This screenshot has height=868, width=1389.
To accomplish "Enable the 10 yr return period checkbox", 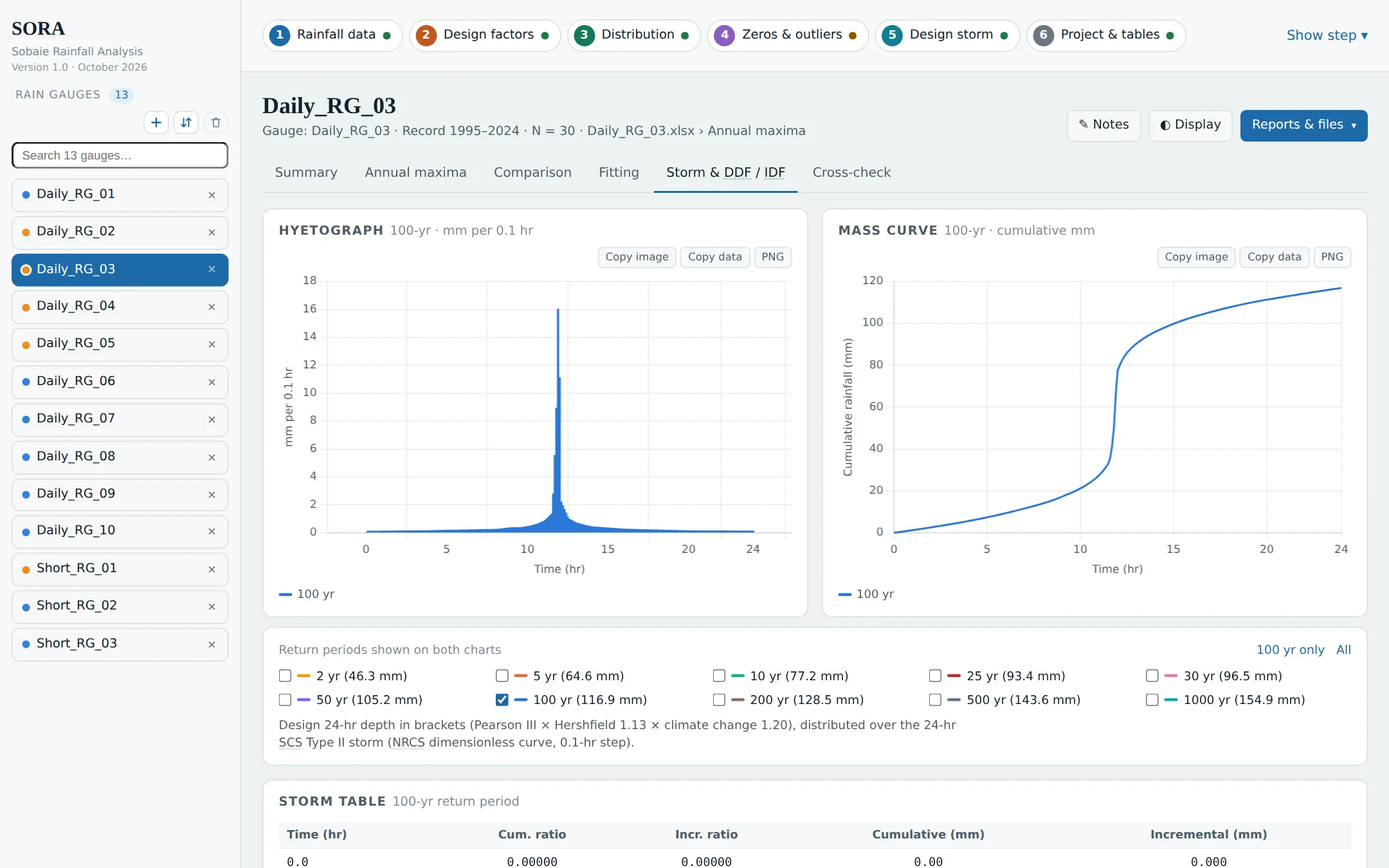I will pos(719,676).
